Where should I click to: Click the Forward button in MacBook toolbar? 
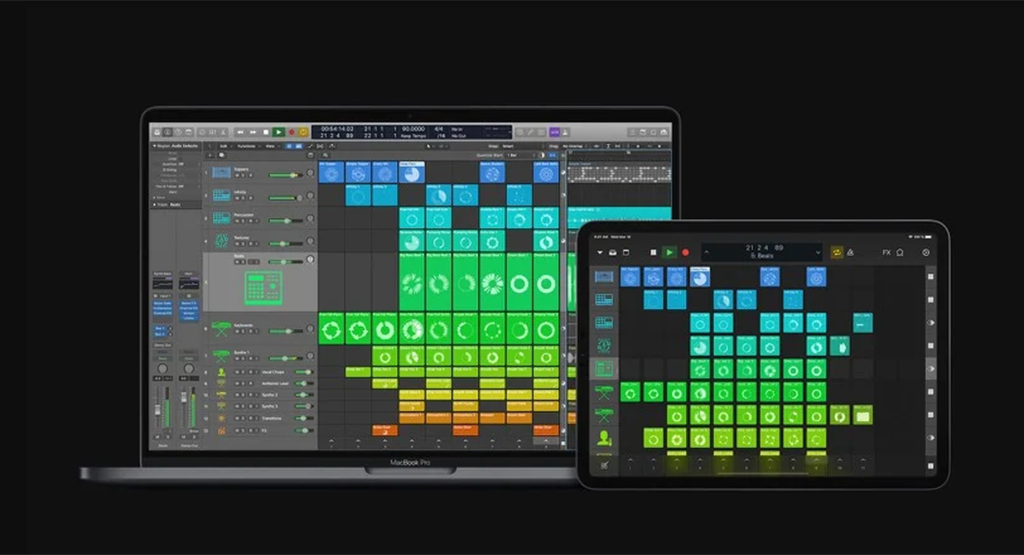click(x=253, y=132)
